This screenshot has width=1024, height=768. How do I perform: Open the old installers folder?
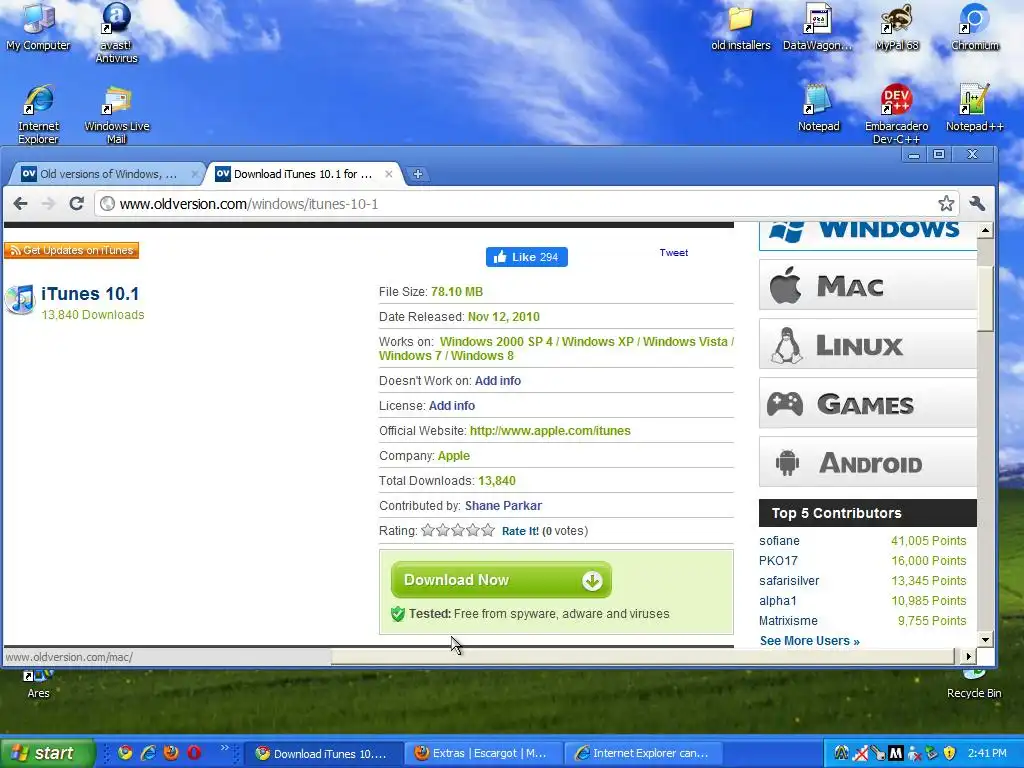(741, 27)
